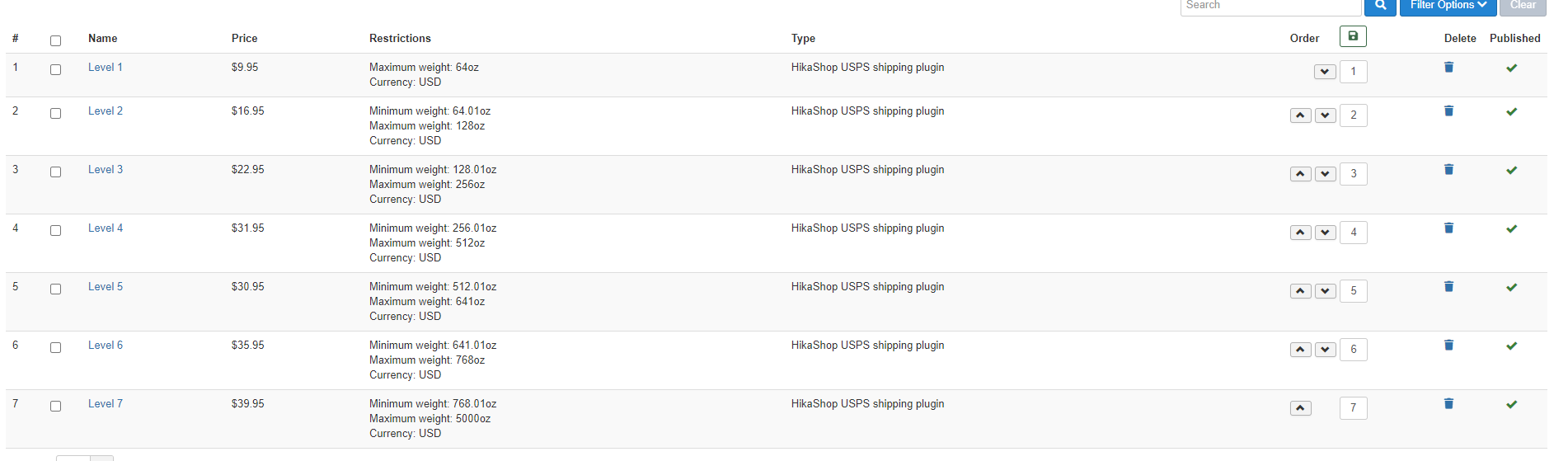This screenshot has width=1568, height=461.
Task: Move Level 6 down in order
Action: point(1325,350)
